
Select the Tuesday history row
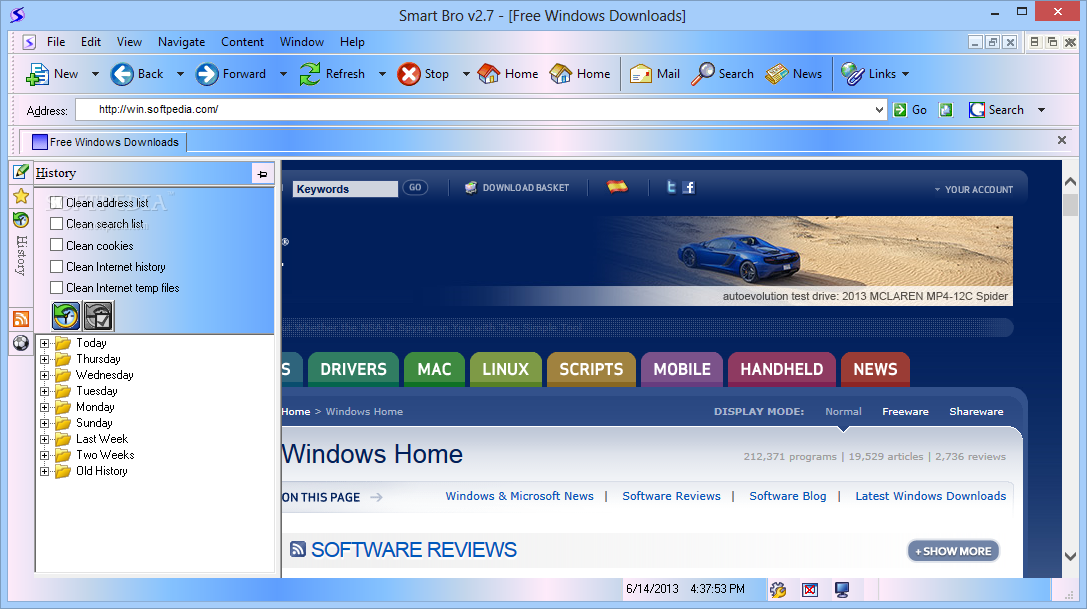(96, 391)
